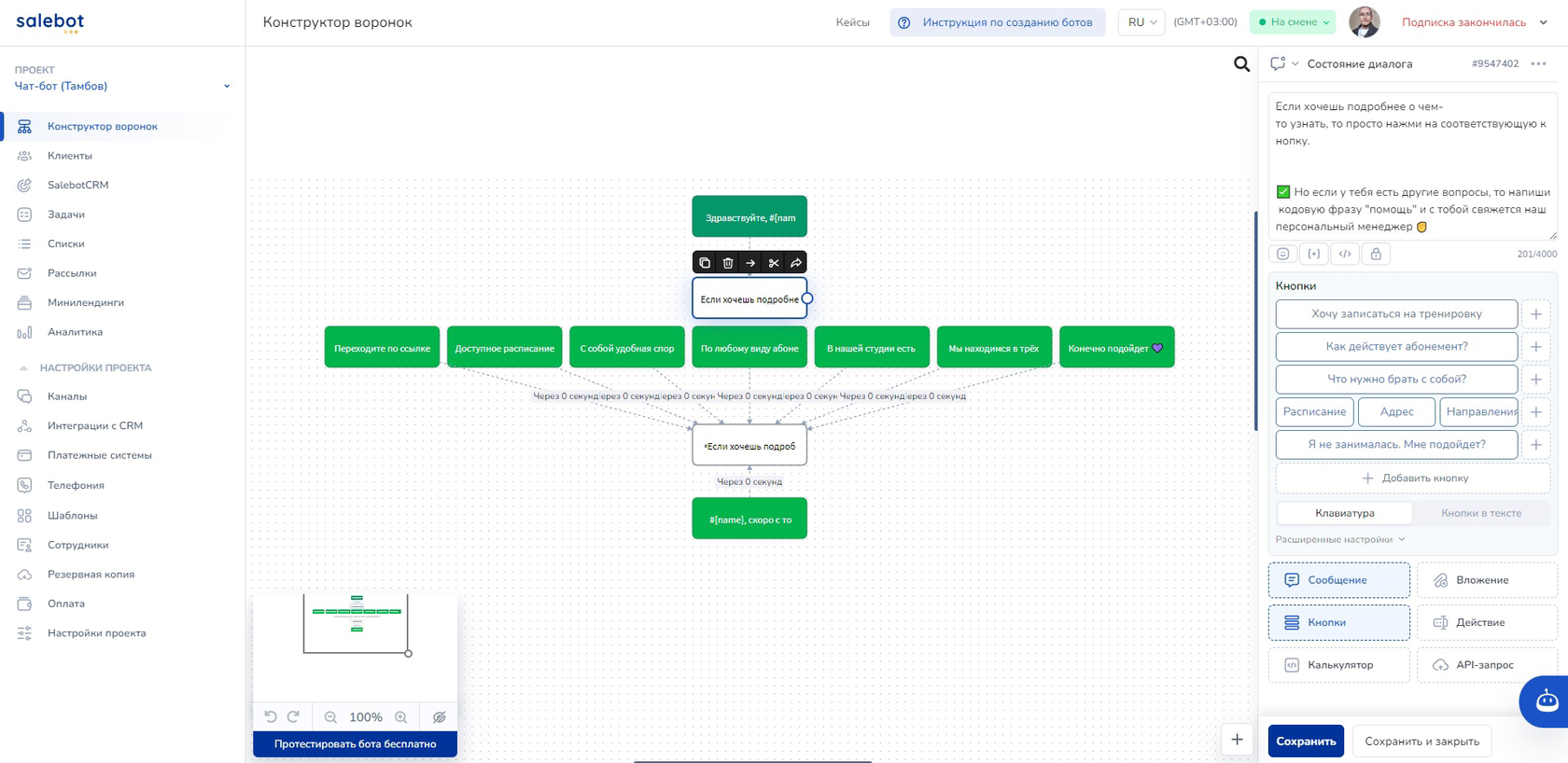1568x763 pixels.
Task: Open Рассылки in the sidebar
Action: point(72,273)
